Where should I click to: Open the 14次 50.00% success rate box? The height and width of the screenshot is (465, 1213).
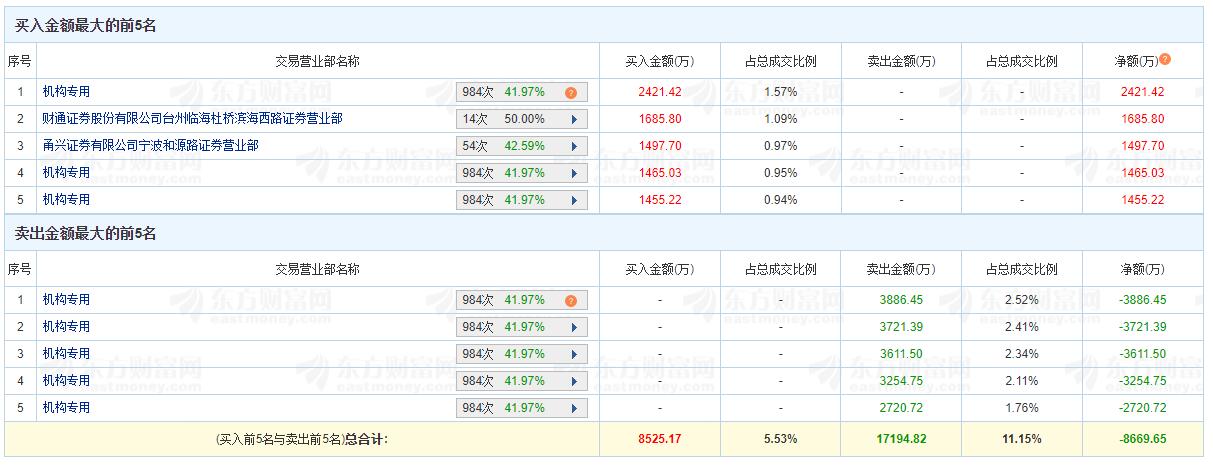coord(521,119)
